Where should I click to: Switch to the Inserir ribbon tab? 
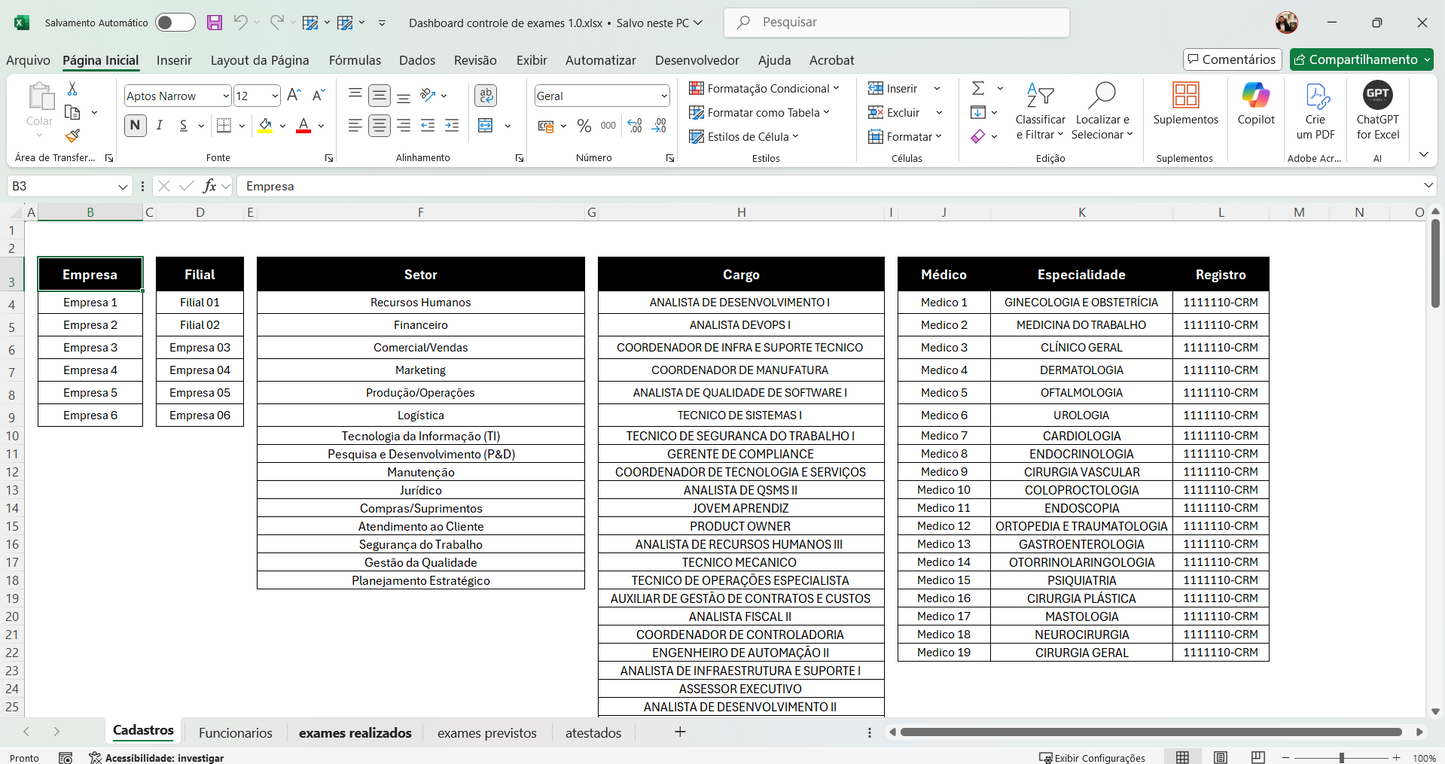pos(174,60)
